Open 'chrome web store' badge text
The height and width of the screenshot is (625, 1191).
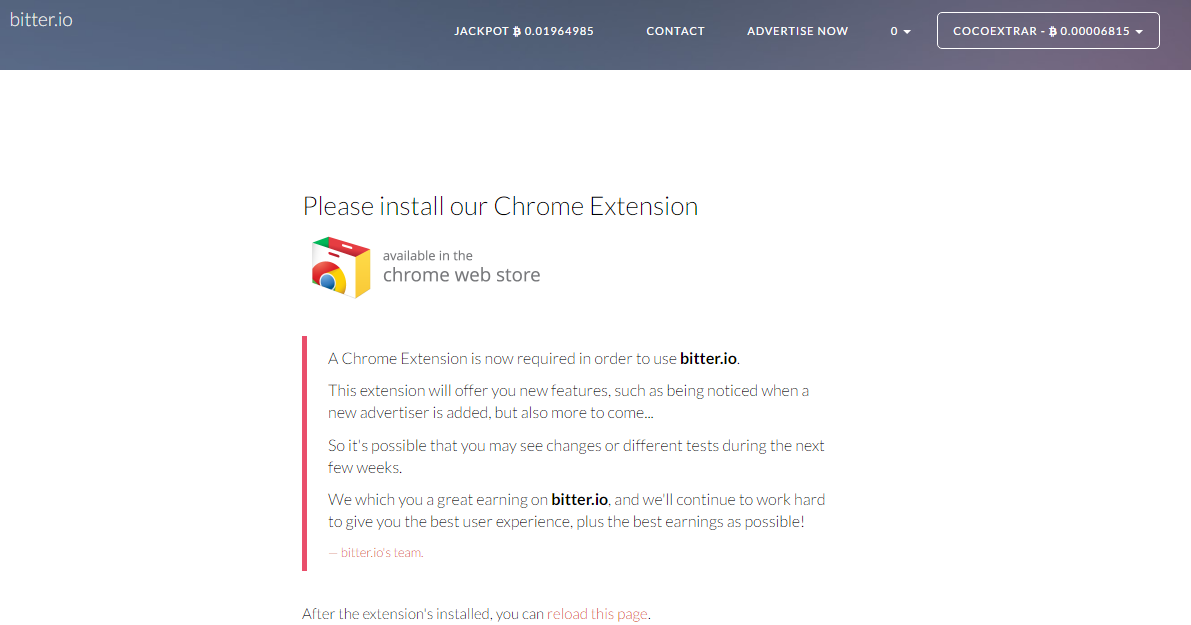461,275
